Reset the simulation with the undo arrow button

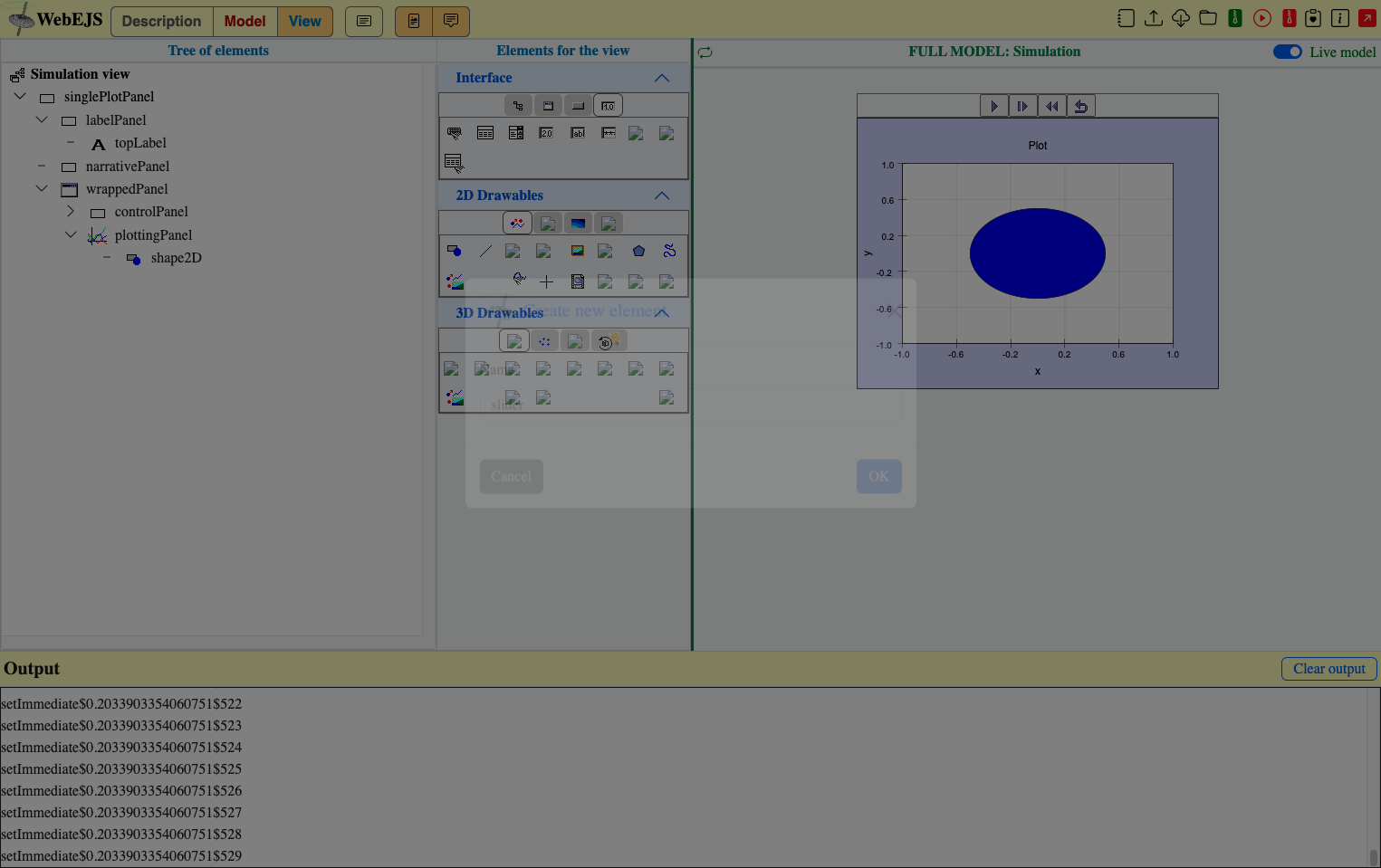(1081, 106)
